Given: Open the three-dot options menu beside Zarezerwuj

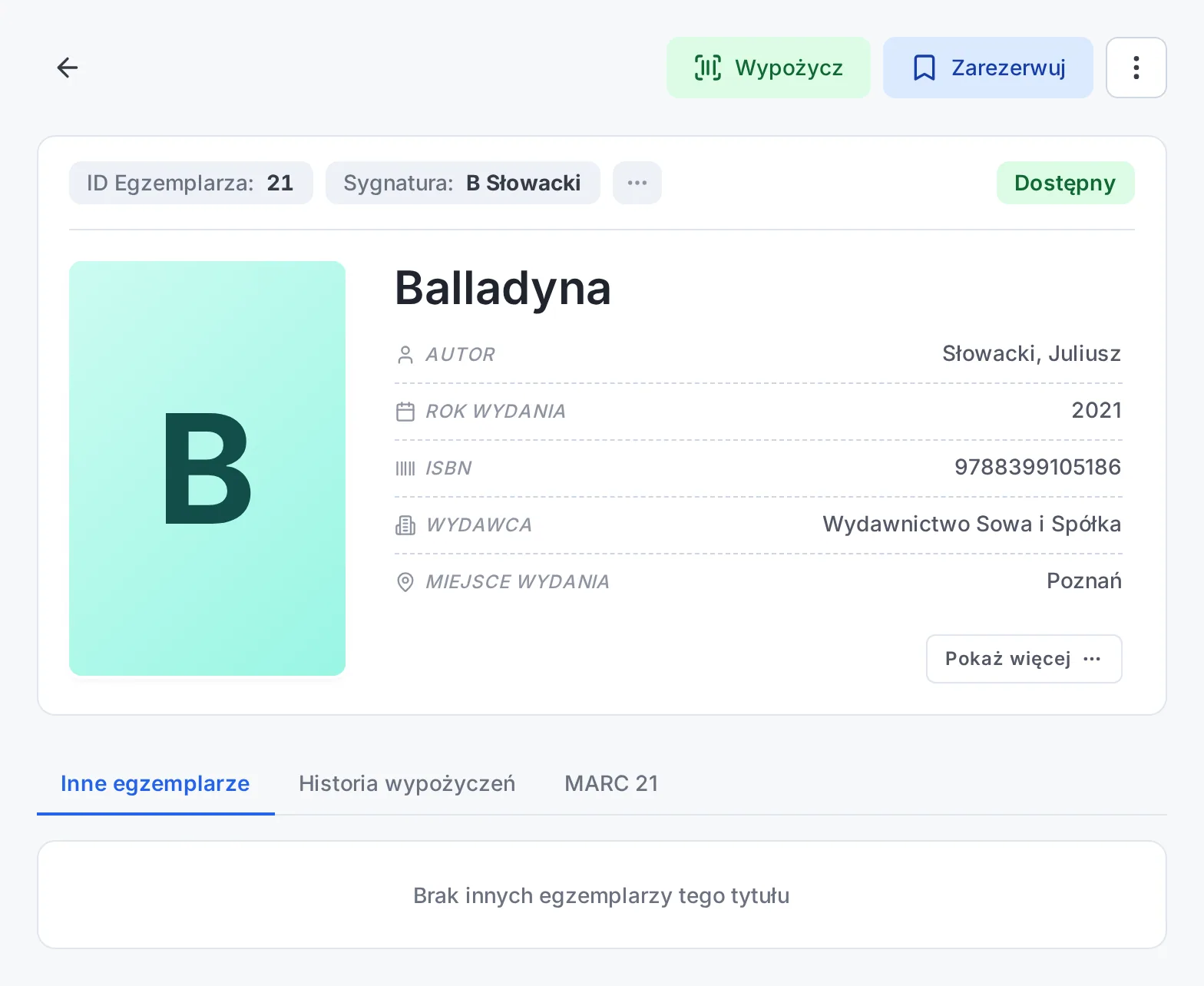Looking at the screenshot, I should tap(1136, 68).
